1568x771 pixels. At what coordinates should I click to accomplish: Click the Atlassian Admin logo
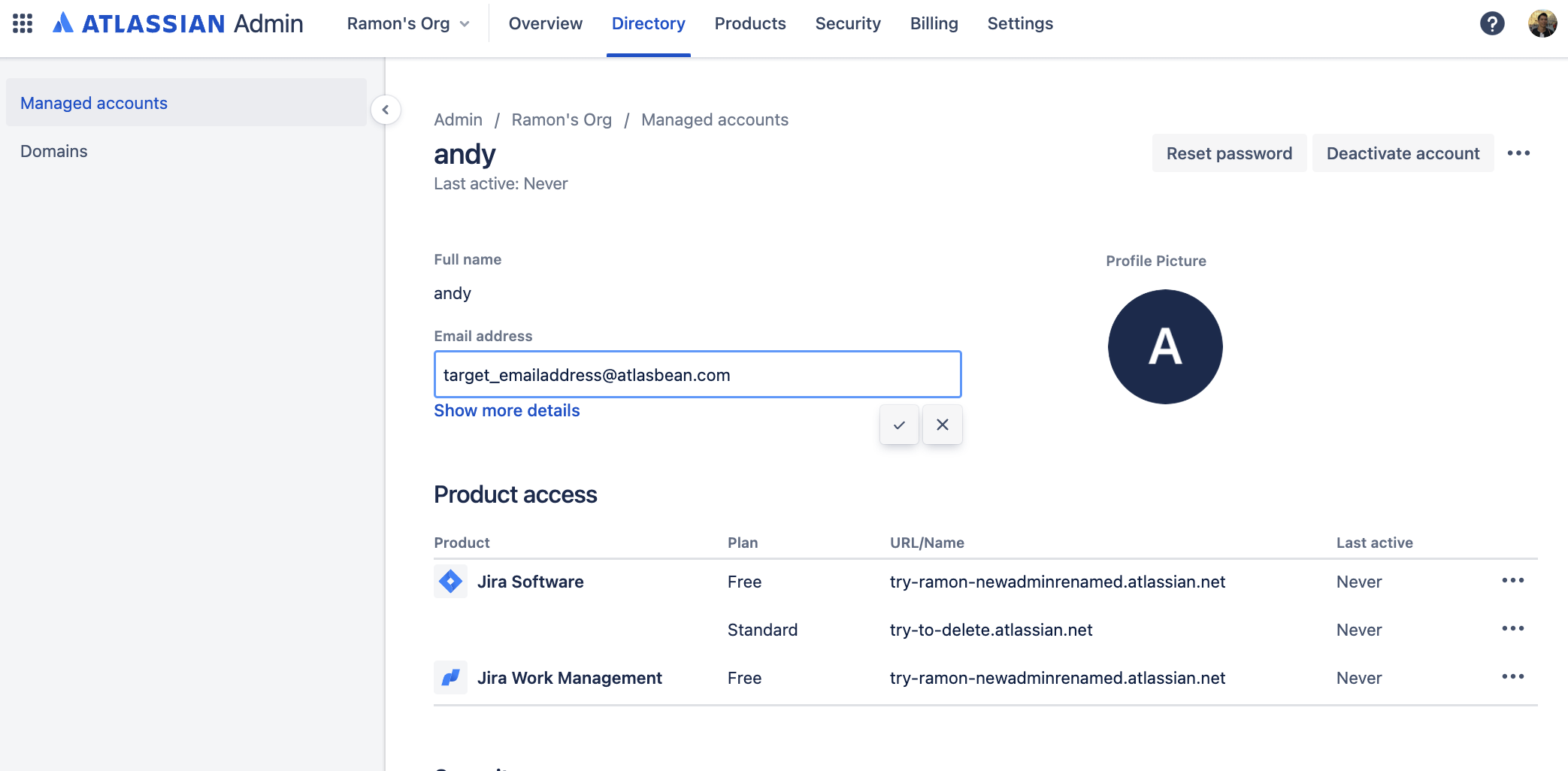178,23
